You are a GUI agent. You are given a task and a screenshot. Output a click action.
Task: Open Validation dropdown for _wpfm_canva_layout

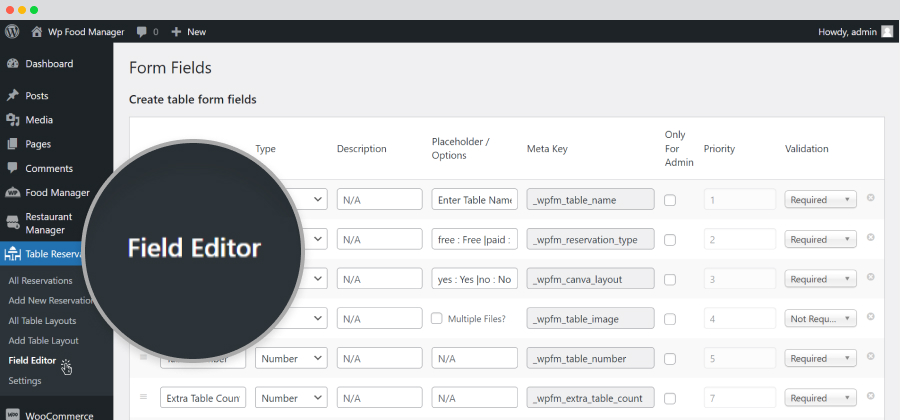(820, 279)
